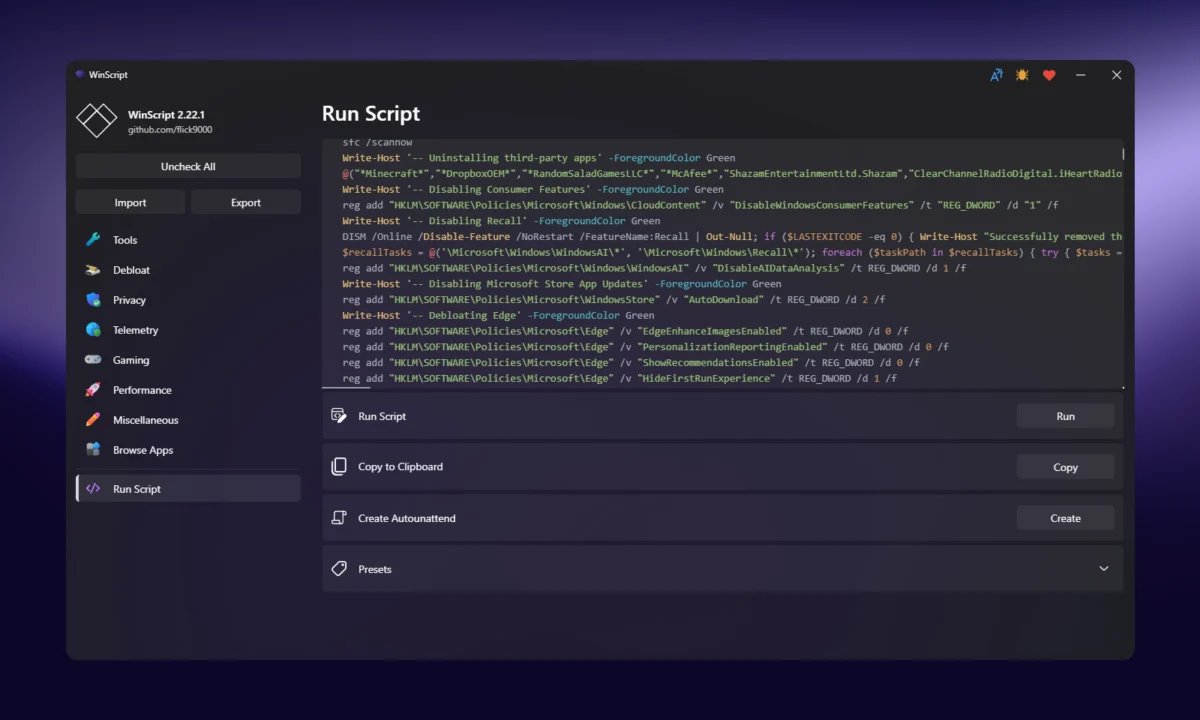Import a configuration with Import button
The width and height of the screenshot is (1200, 720).
(x=130, y=203)
